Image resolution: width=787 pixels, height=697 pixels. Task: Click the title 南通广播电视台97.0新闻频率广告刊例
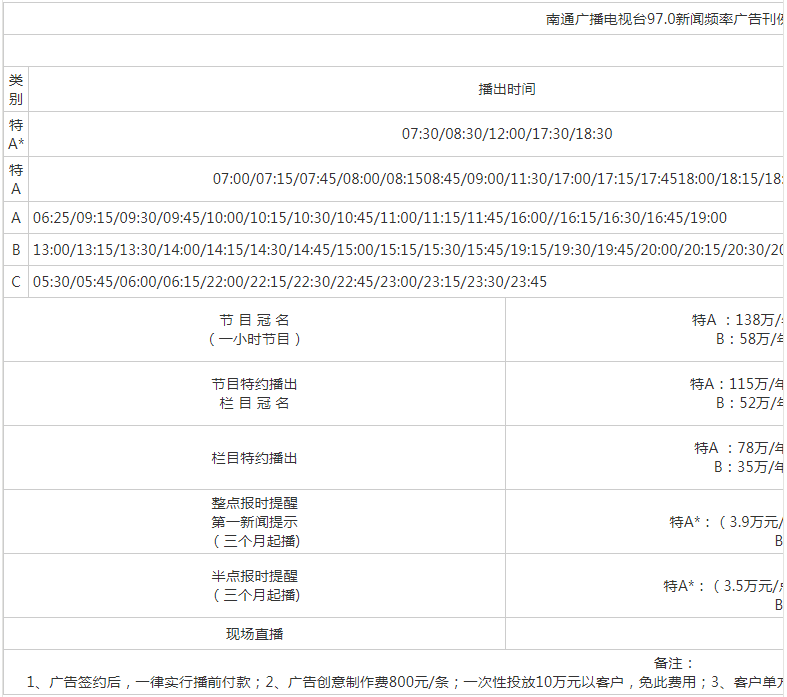(x=665, y=19)
